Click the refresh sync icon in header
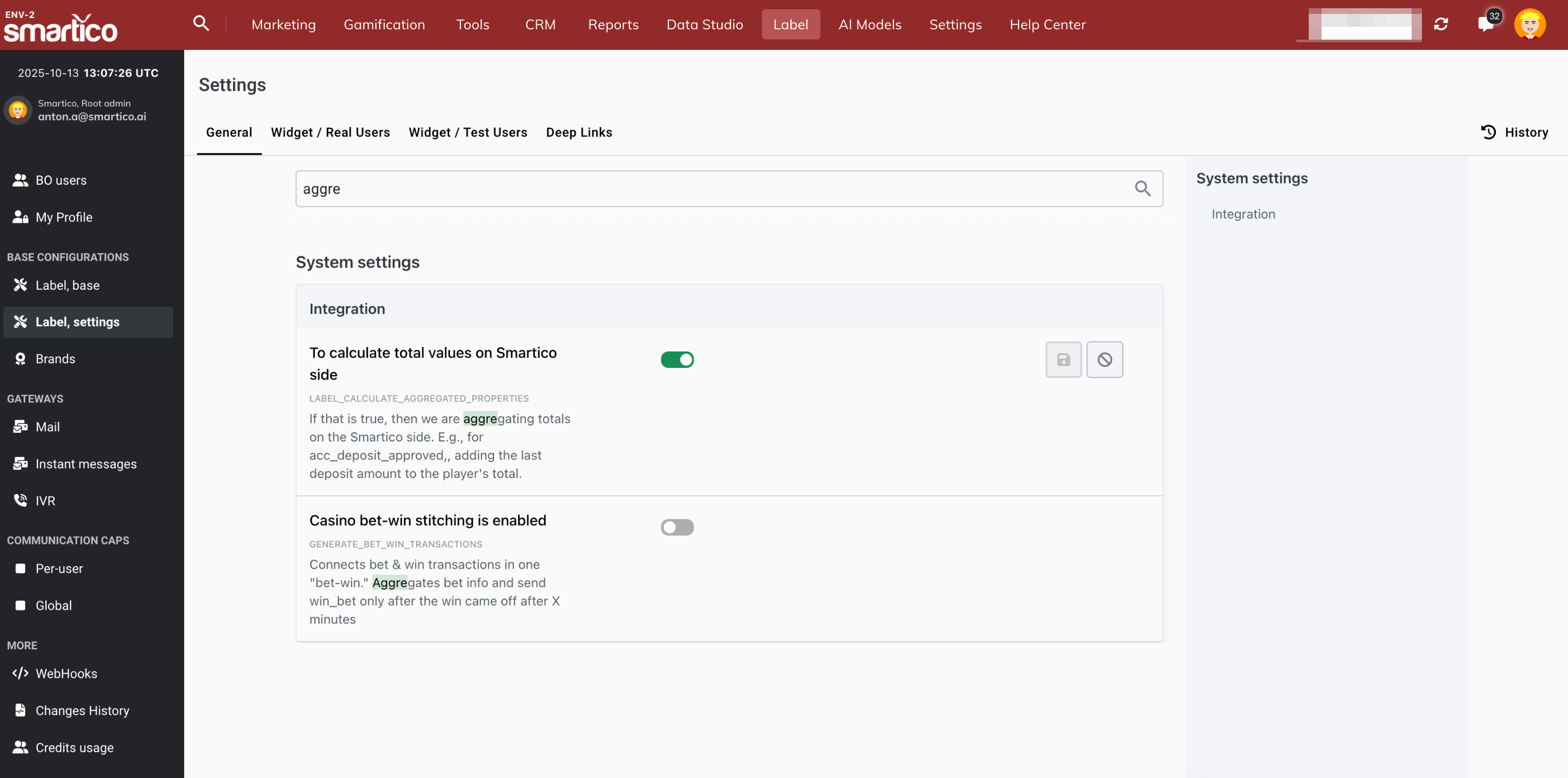The height and width of the screenshot is (778, 1568). tap(1440, 24)
